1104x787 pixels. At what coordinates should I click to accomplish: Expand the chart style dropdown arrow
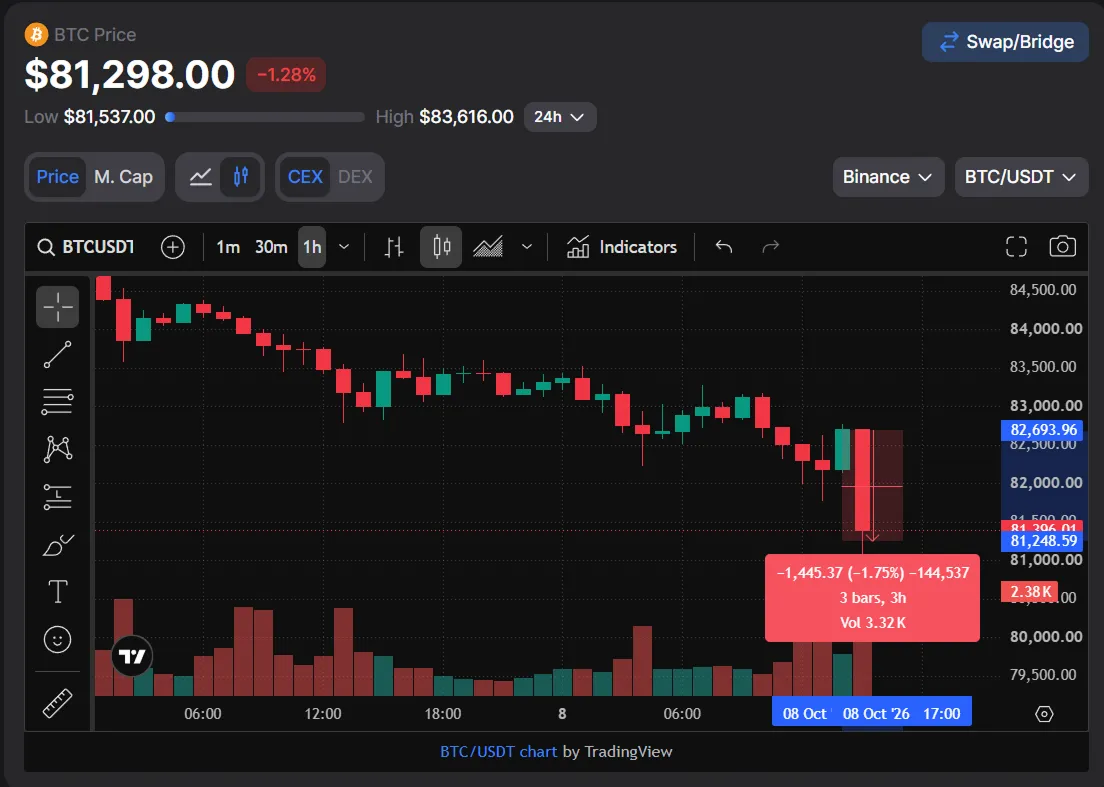pos(527,247)
